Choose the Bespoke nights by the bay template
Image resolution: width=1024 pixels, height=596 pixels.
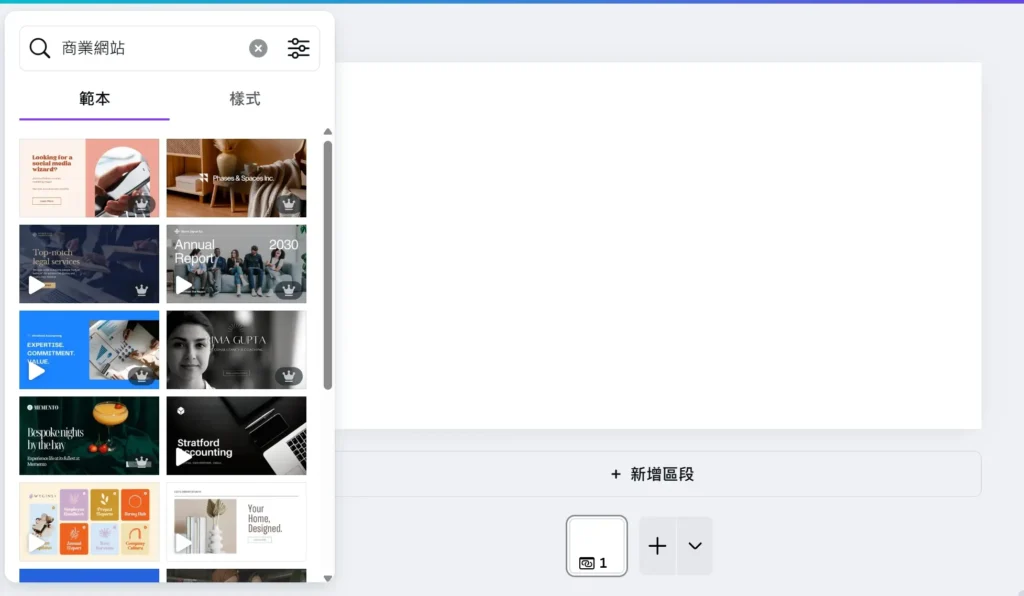[x=89, y=436]
